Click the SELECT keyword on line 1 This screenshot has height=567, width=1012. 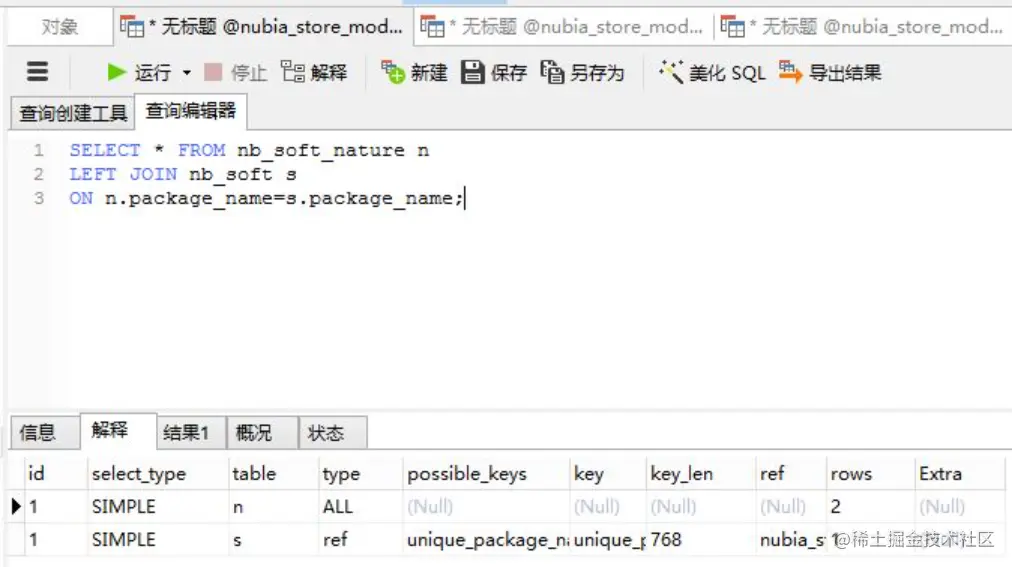105,150
